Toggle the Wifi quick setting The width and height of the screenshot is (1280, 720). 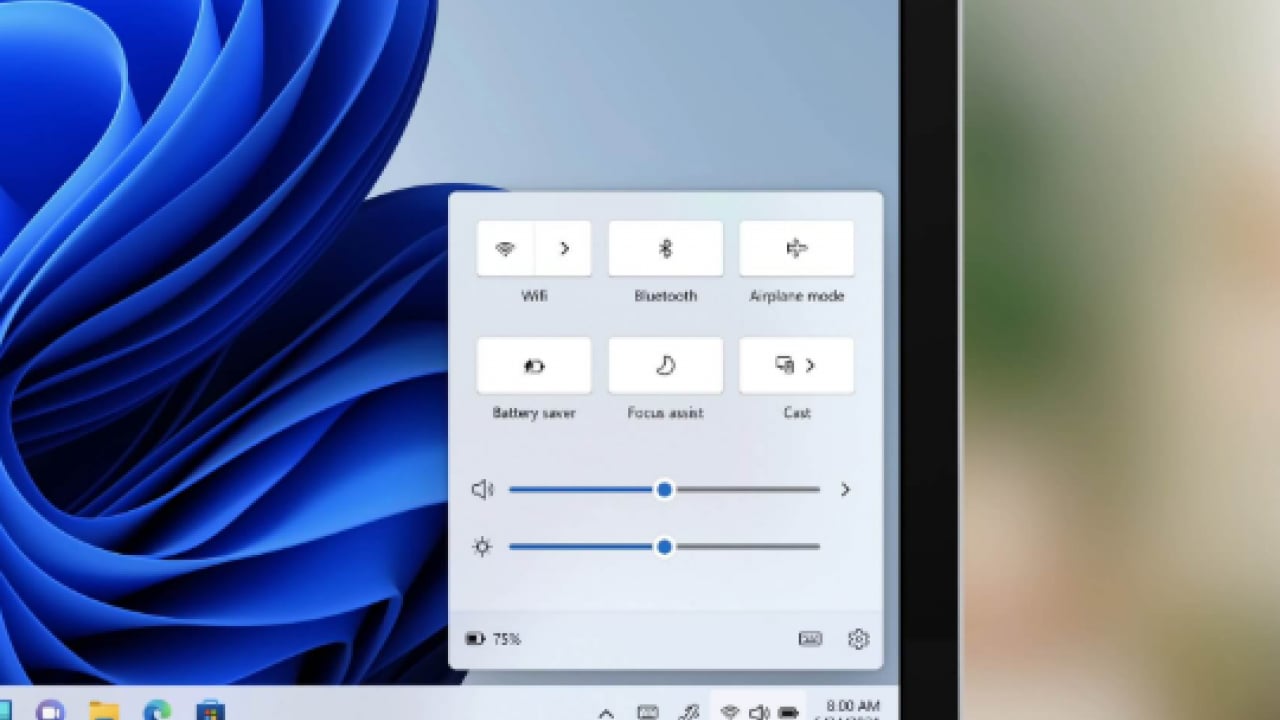click(505, 248)
